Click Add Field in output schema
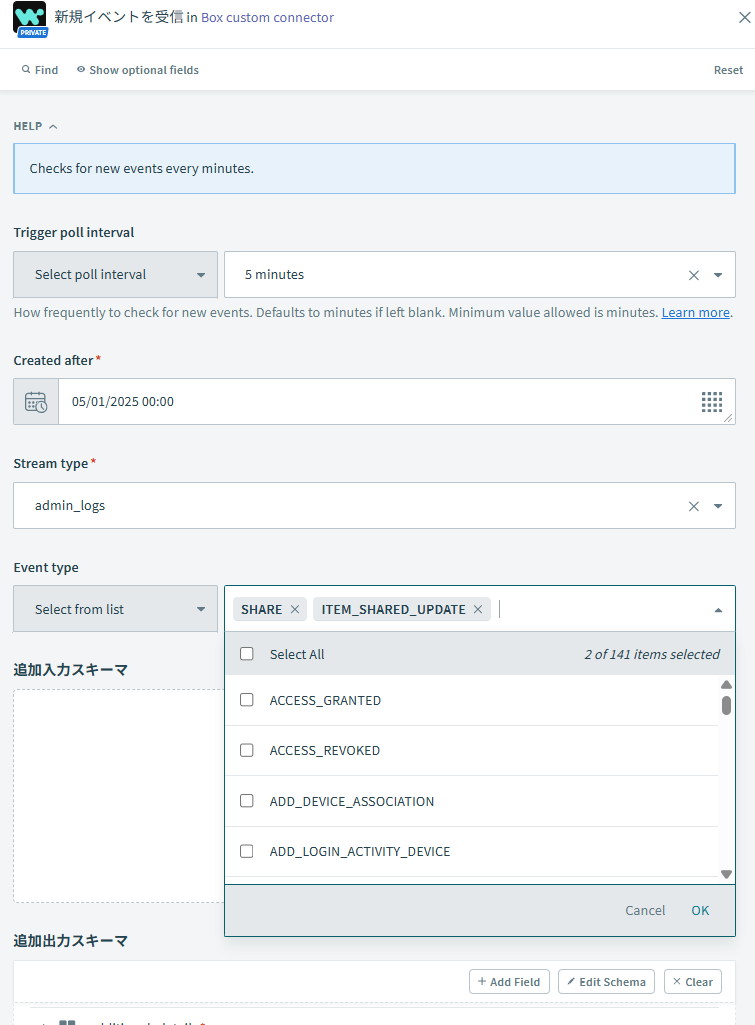The image size is (755, 1025). (x=509, y=982)
